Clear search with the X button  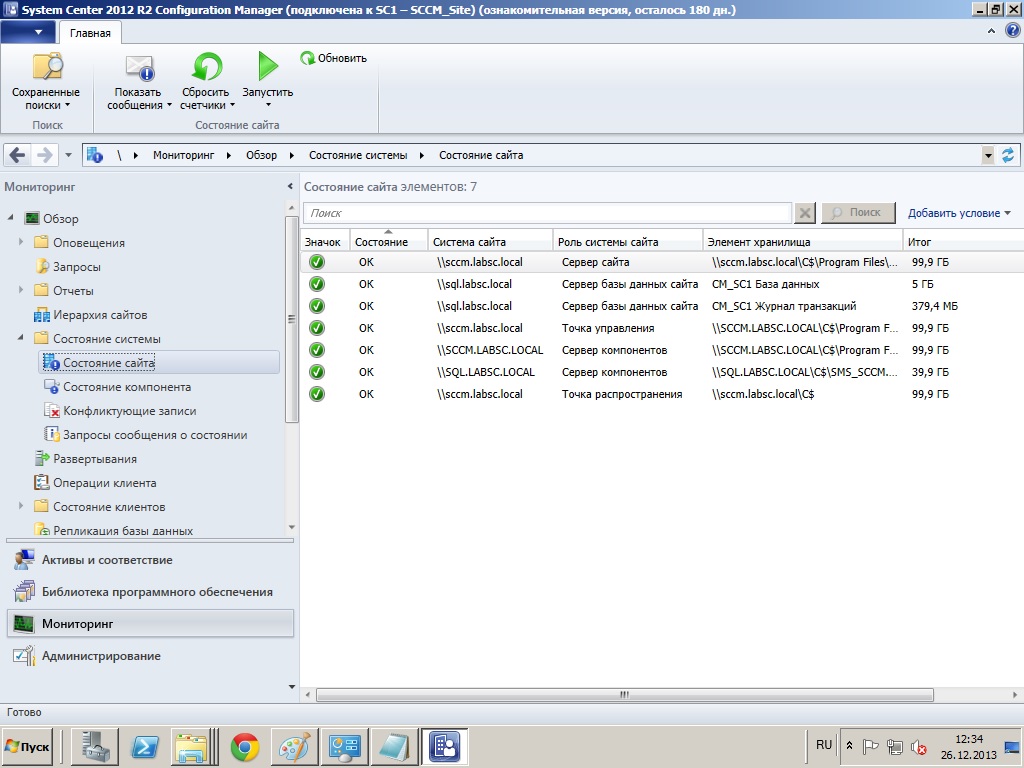coord(805,213)
